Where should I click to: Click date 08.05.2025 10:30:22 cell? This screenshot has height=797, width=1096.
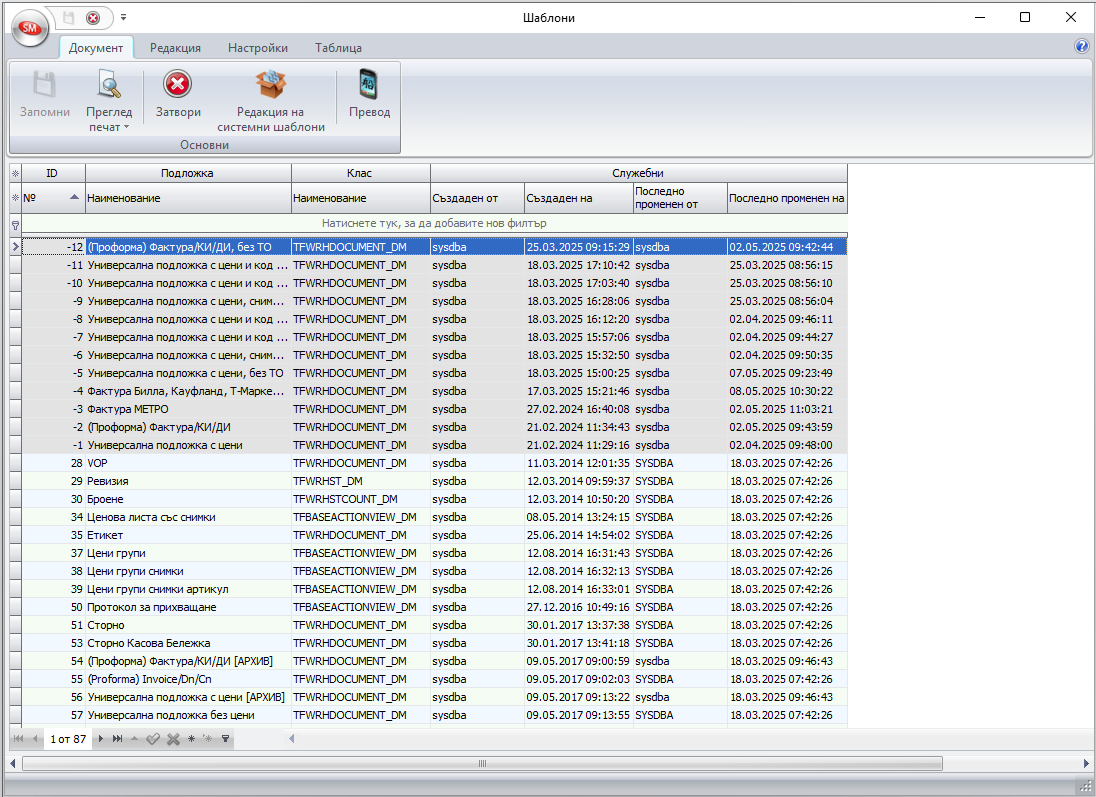tap(787, 391)
